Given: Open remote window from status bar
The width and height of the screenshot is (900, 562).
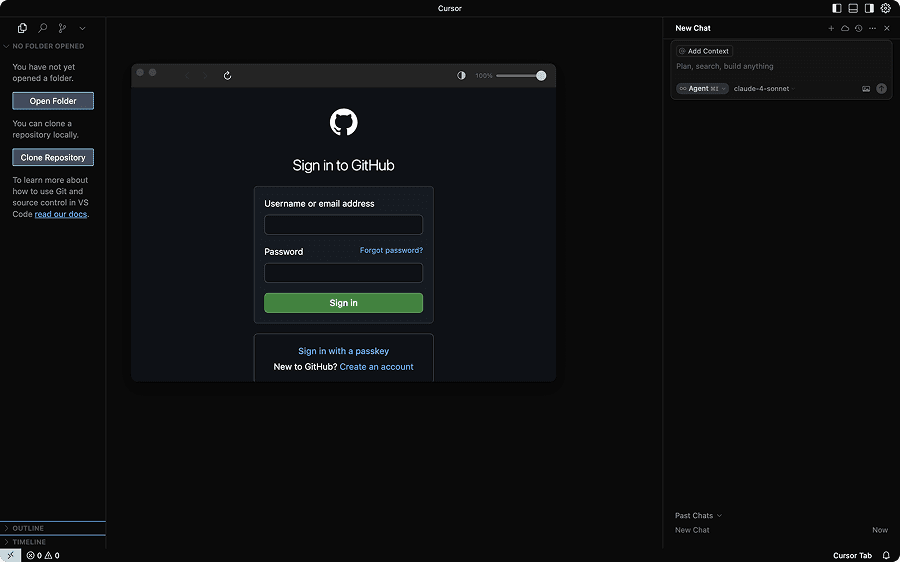Looking at the screenshot, I should tap(10, 555).
